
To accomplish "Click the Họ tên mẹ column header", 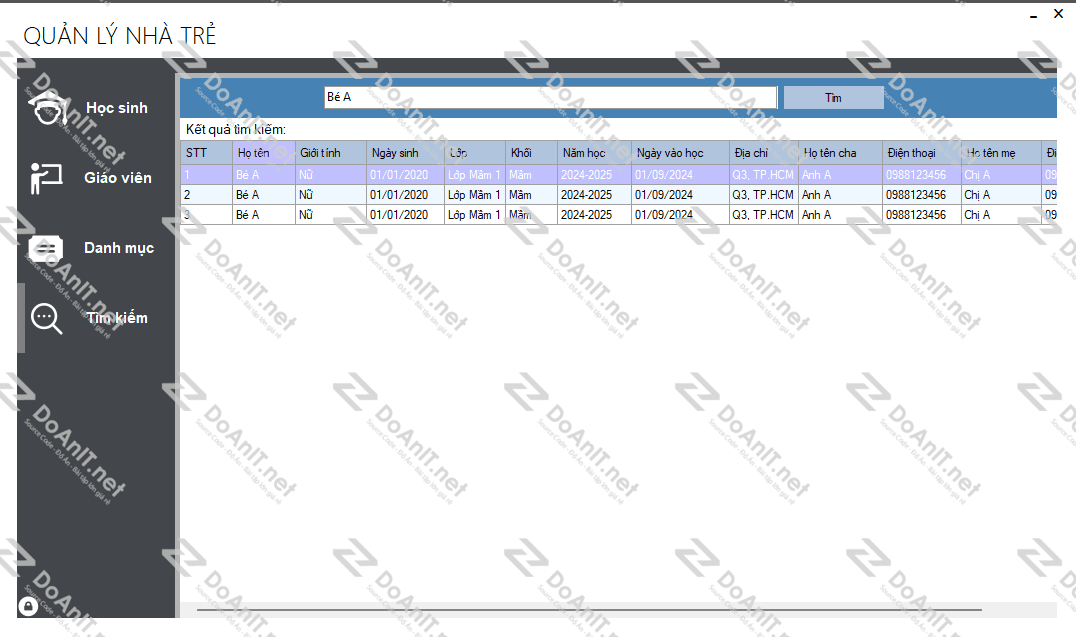I will click(1001, 153).
